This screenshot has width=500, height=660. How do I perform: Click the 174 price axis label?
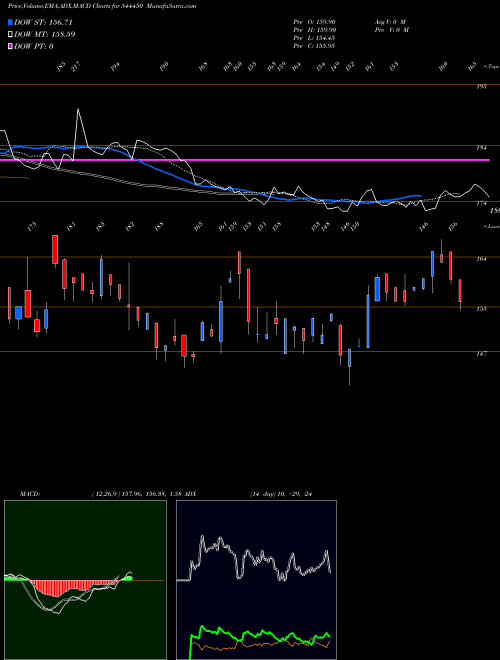click(x=482, y=204)
